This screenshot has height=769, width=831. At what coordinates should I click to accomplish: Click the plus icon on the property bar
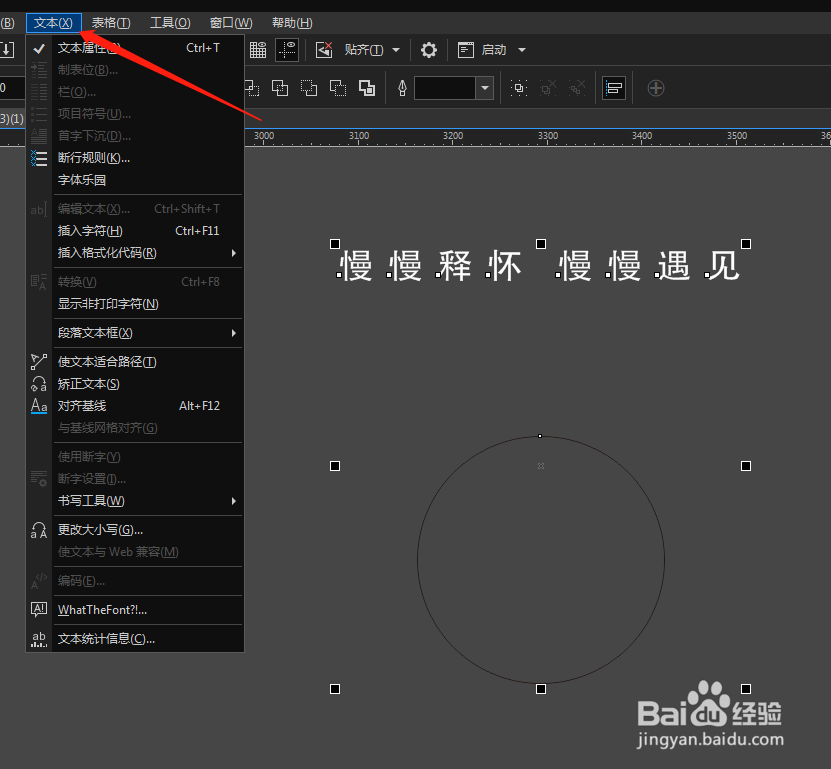pos(656,88)
